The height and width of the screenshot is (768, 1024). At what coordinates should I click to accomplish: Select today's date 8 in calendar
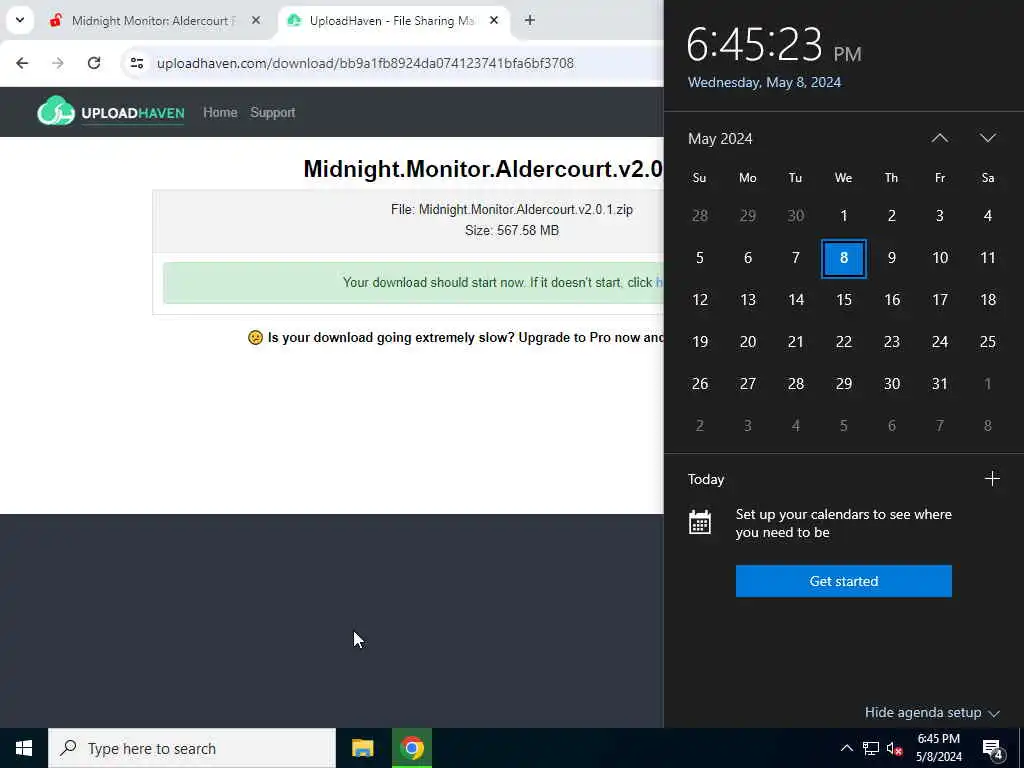point(844,258)
